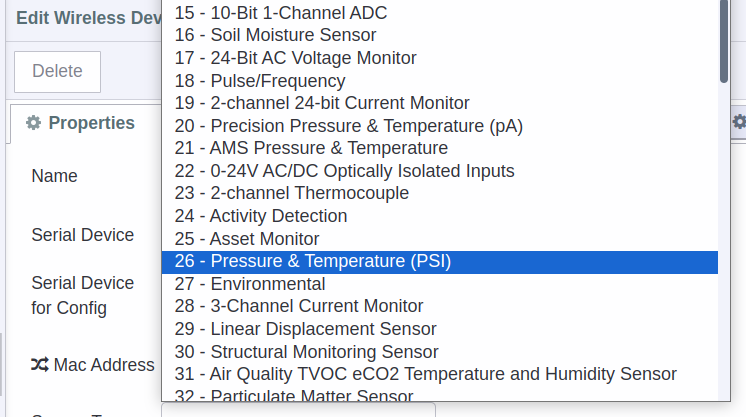
Task: Click the dropdown list scrollbar thumb
Action: [724, 40]
